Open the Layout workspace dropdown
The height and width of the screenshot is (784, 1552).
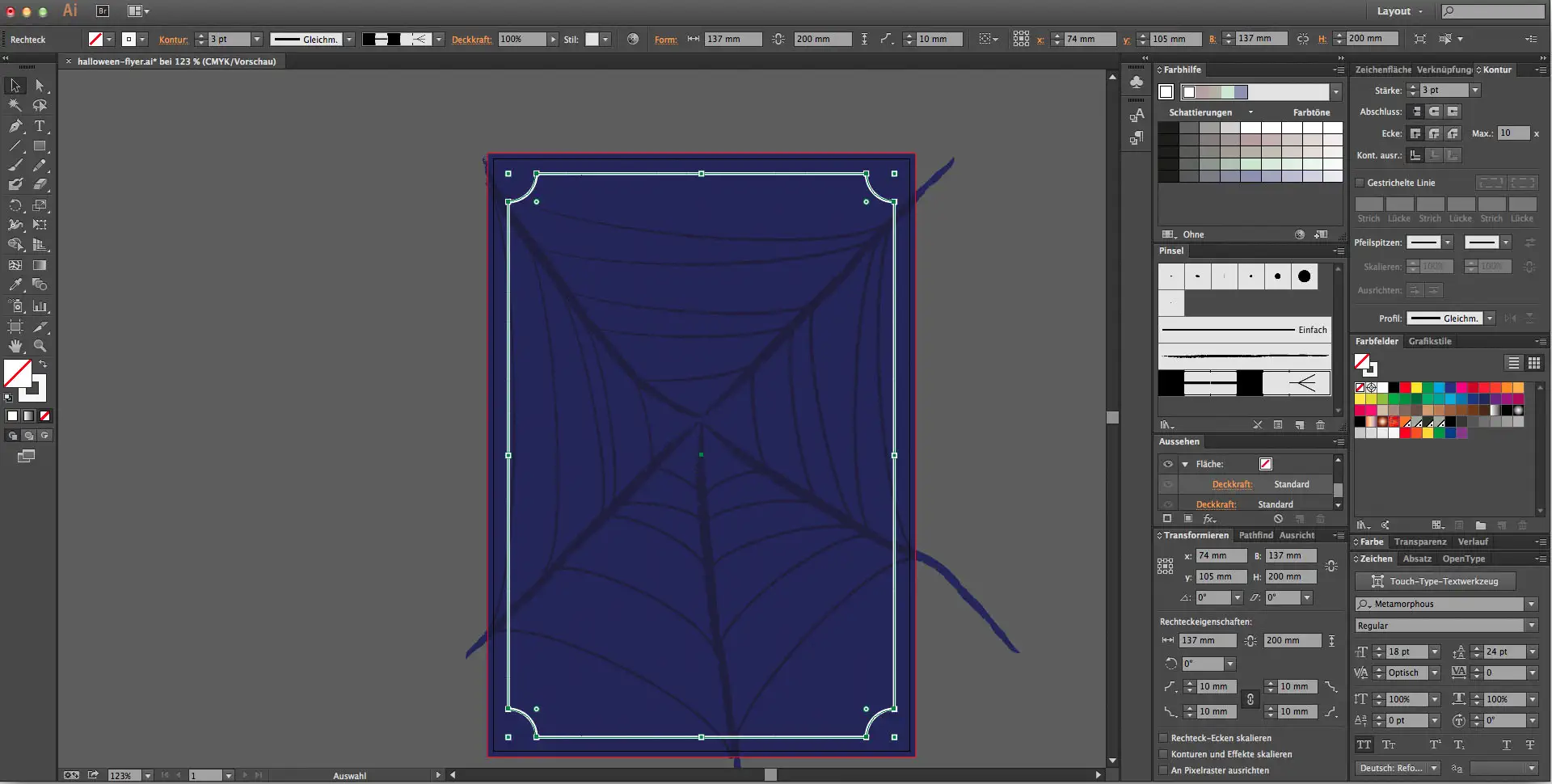tap(1400, 11)
